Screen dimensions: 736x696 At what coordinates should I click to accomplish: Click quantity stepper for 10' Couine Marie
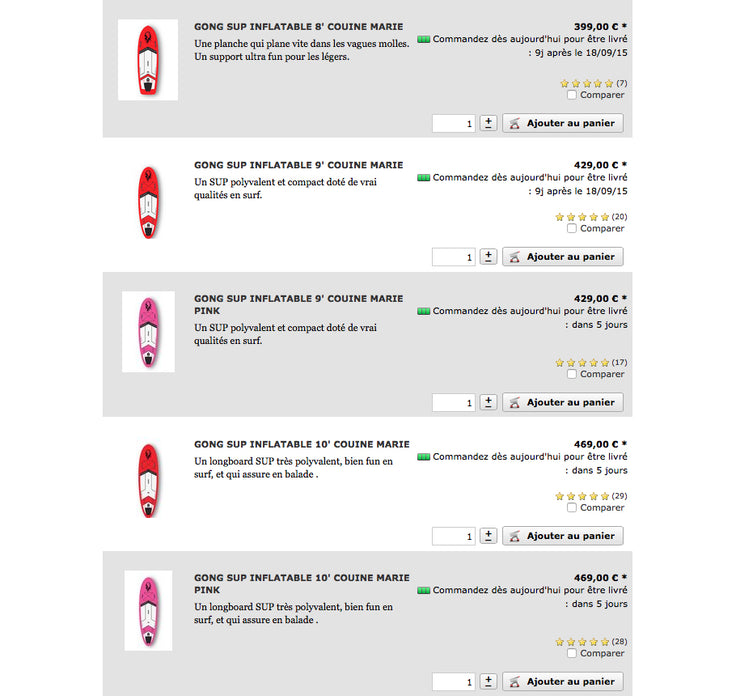(x=488, y=536)
